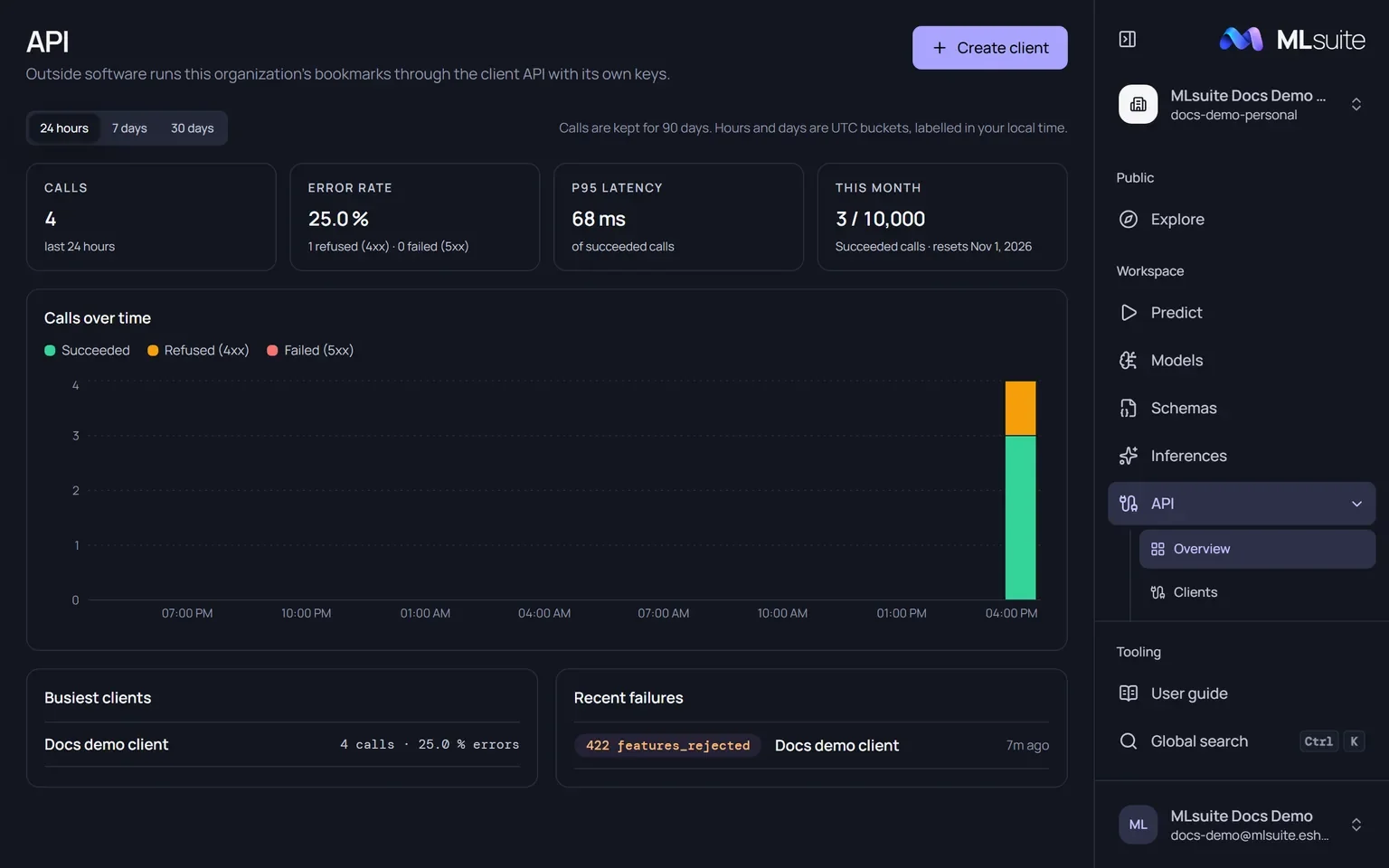Click the Ctrl K shortcut badge
1389x868 pixels.
(x=1332, y=741)
